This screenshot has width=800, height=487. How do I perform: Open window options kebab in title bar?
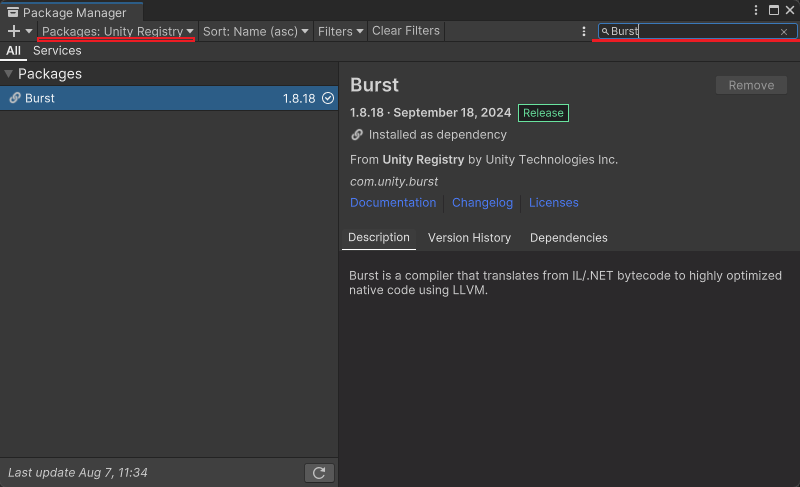[x=756, y=10]
